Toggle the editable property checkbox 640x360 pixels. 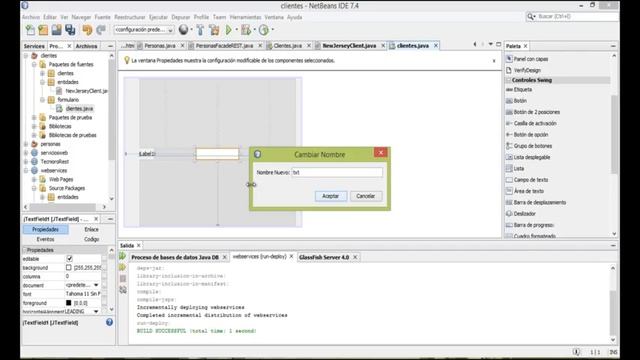point(69,259)
